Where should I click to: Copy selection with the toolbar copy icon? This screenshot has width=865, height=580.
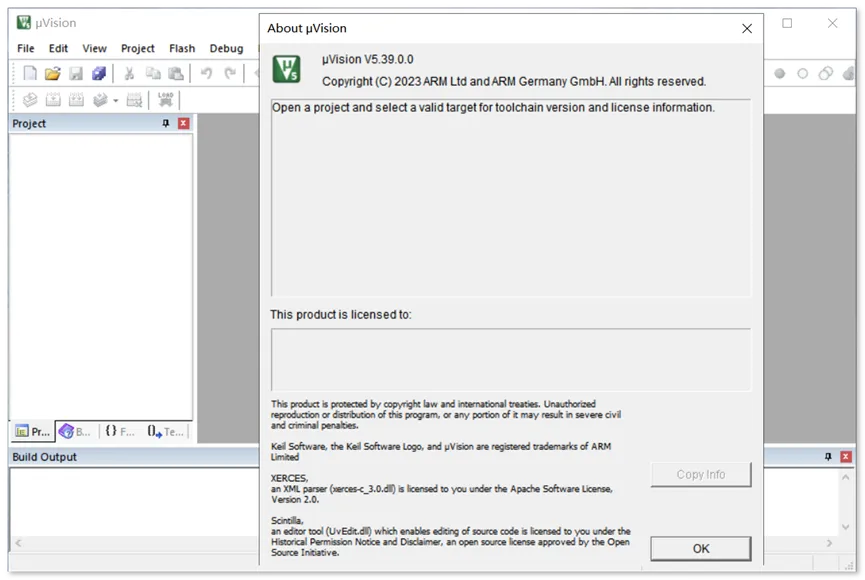(x=153, y=73)
